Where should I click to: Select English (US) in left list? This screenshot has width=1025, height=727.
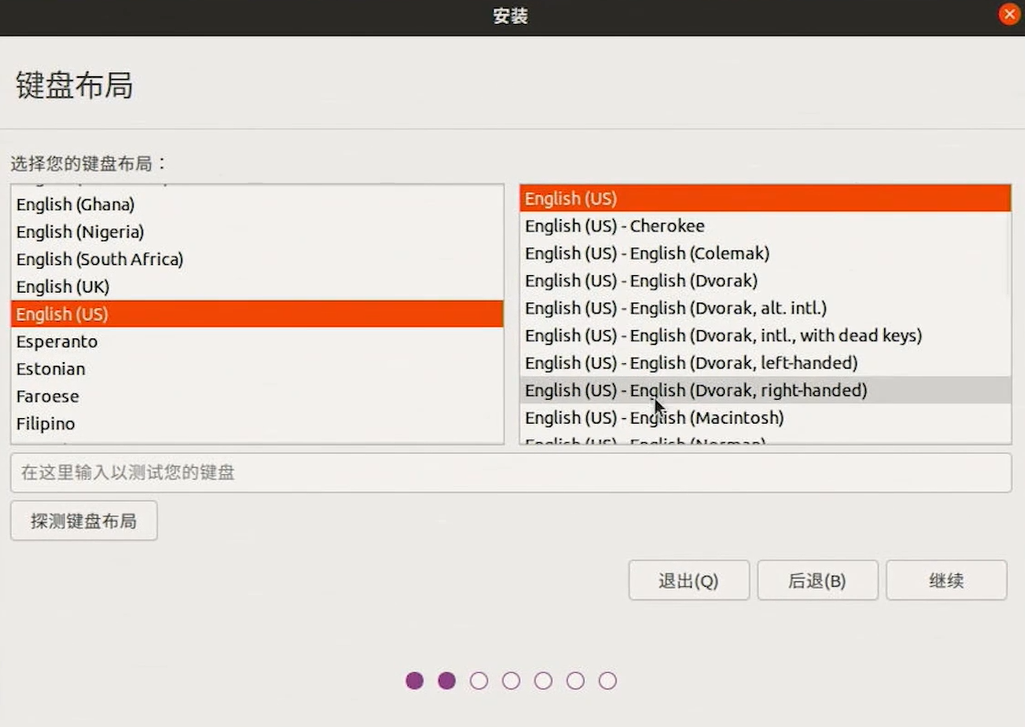[x=257, y=314]
